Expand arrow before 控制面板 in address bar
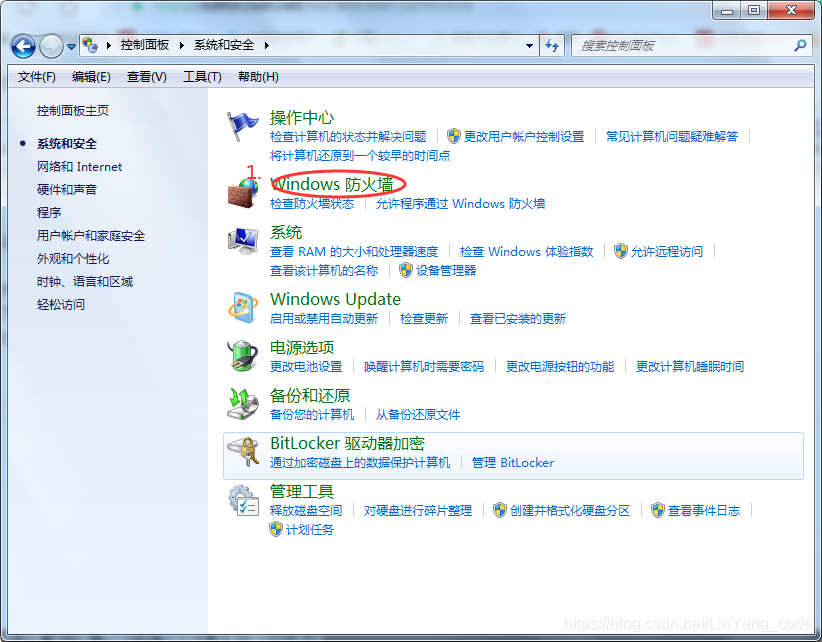 (x=109, y=46)
